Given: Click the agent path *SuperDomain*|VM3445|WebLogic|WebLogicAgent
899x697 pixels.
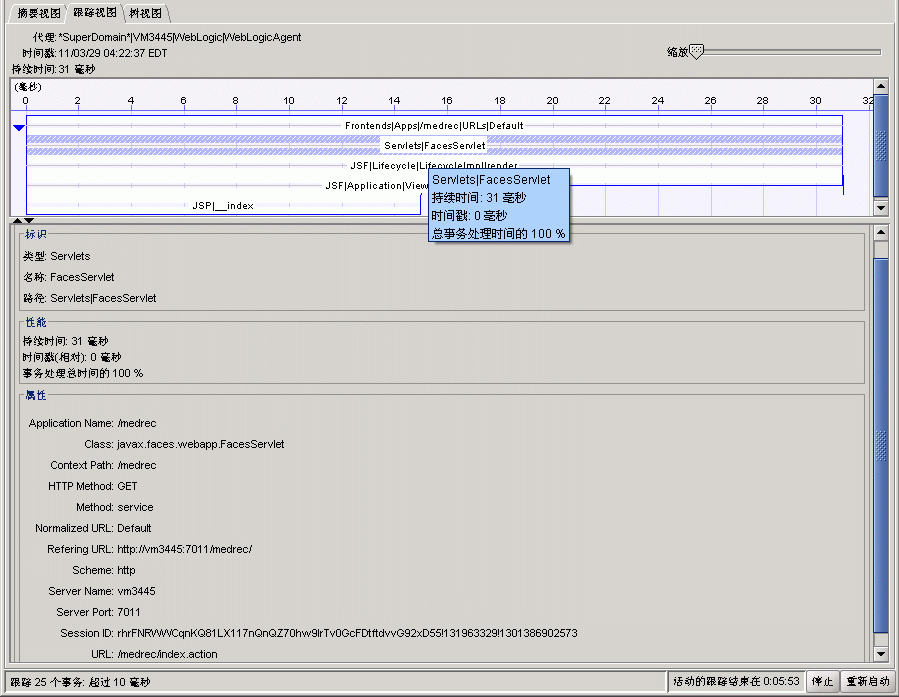Looking at the screenshot, I should coord(179,37).
